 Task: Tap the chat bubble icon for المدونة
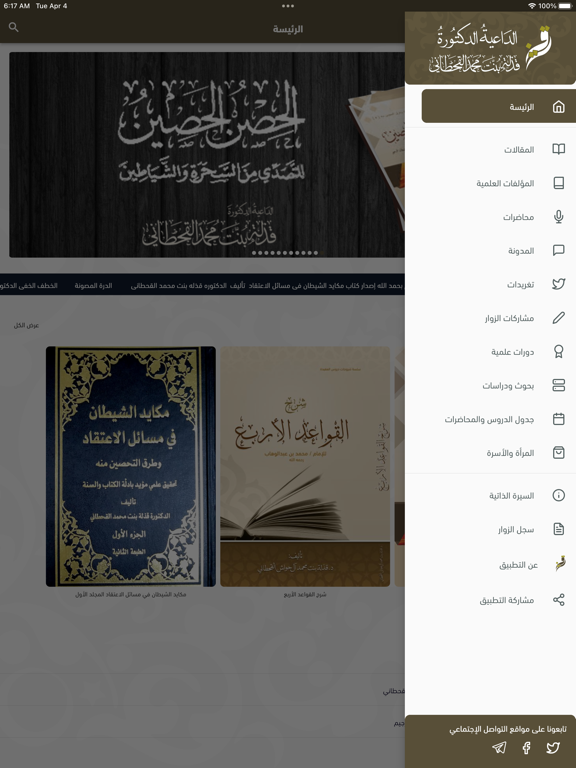(558, 251)
